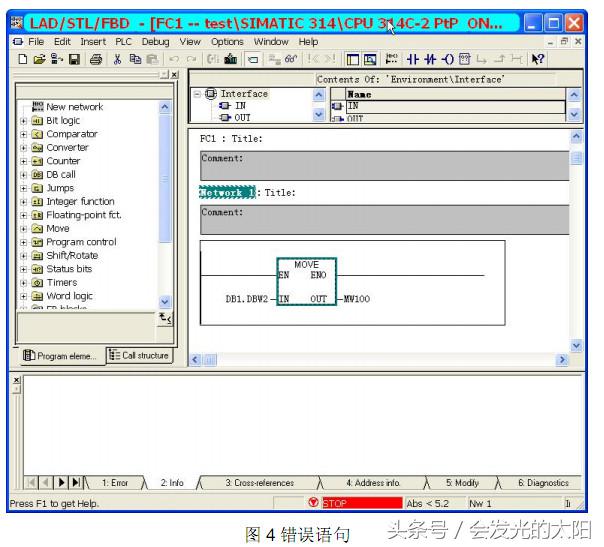604x547 pixels.
Task: Insert a normally closed contact
Action: (x=430, y=59)
